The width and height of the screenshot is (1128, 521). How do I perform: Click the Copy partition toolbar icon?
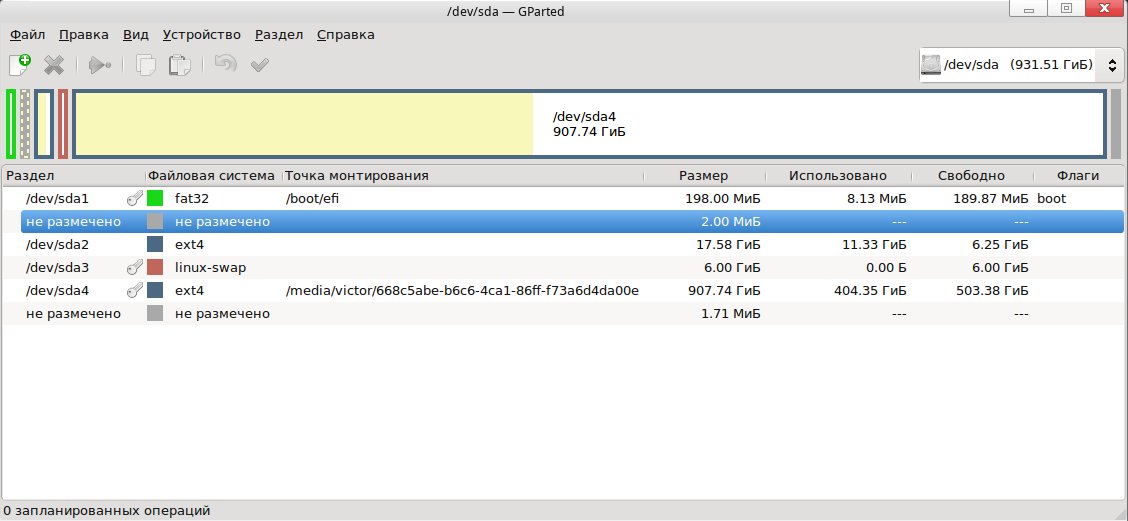pos(146,65)
